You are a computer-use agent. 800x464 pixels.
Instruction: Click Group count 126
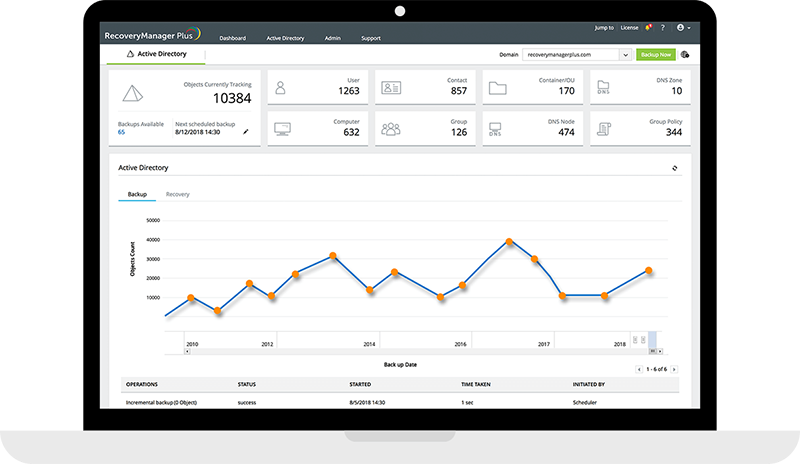tap(459, 132)
